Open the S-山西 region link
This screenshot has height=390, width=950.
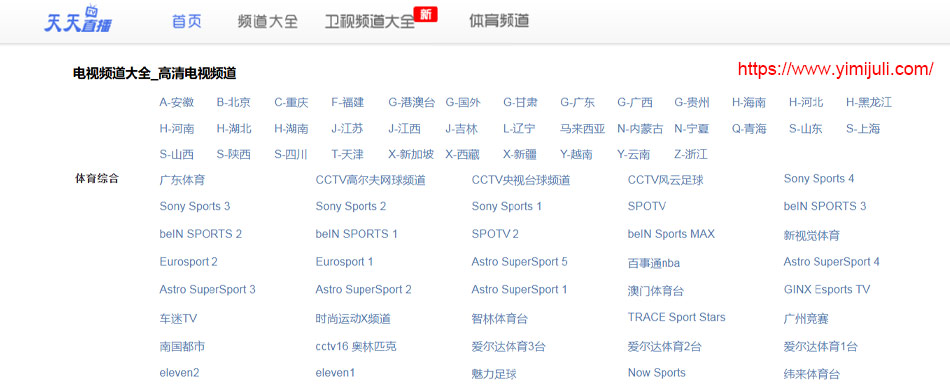point(177,154)
